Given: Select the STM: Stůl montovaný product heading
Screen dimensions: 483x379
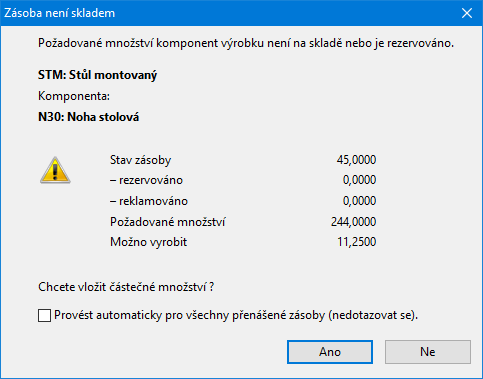Looking at the screenshot, I should coord(97,75).
